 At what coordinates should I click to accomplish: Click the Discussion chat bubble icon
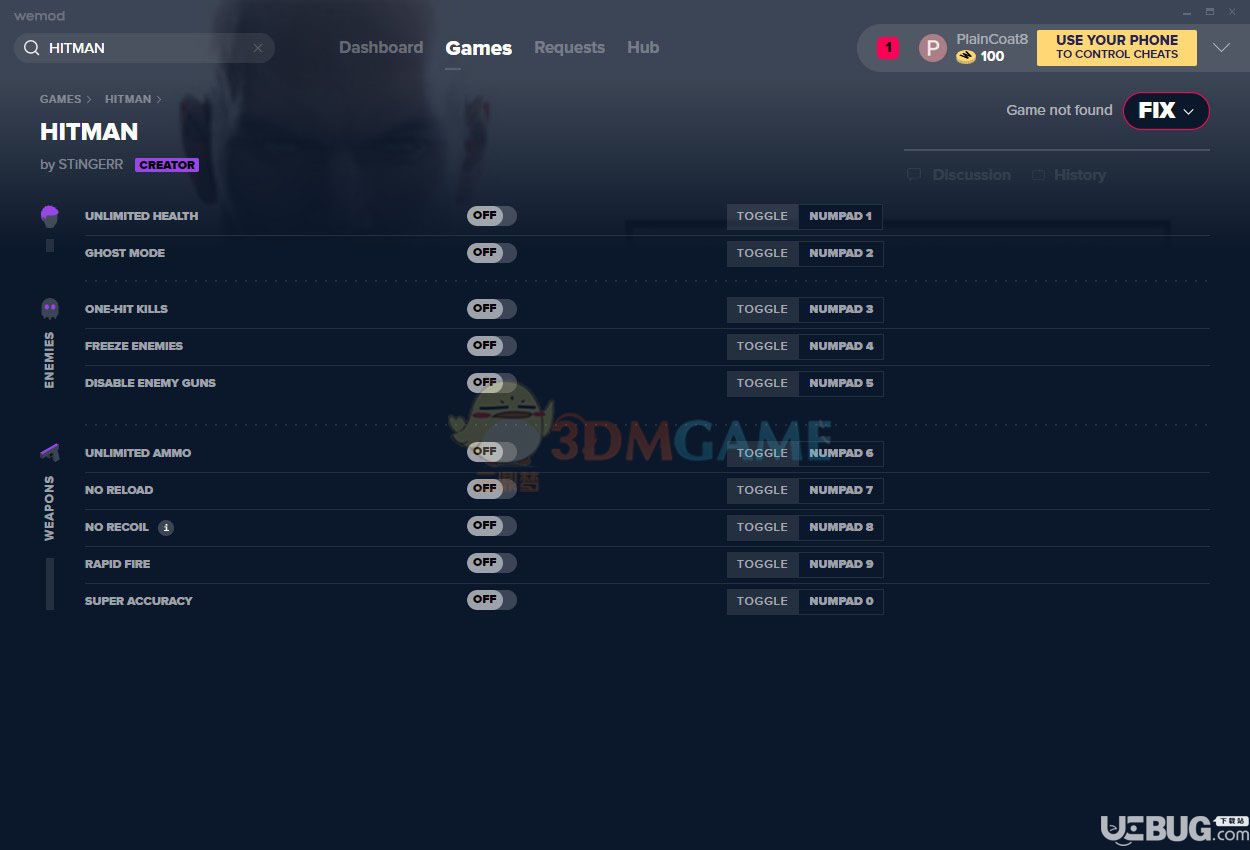[x=914, y=175]
